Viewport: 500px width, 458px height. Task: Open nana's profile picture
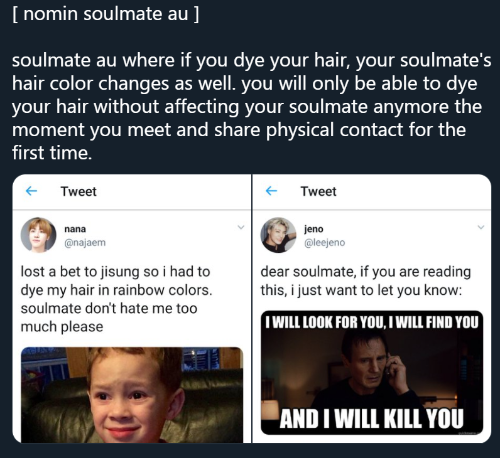[39, 235]
